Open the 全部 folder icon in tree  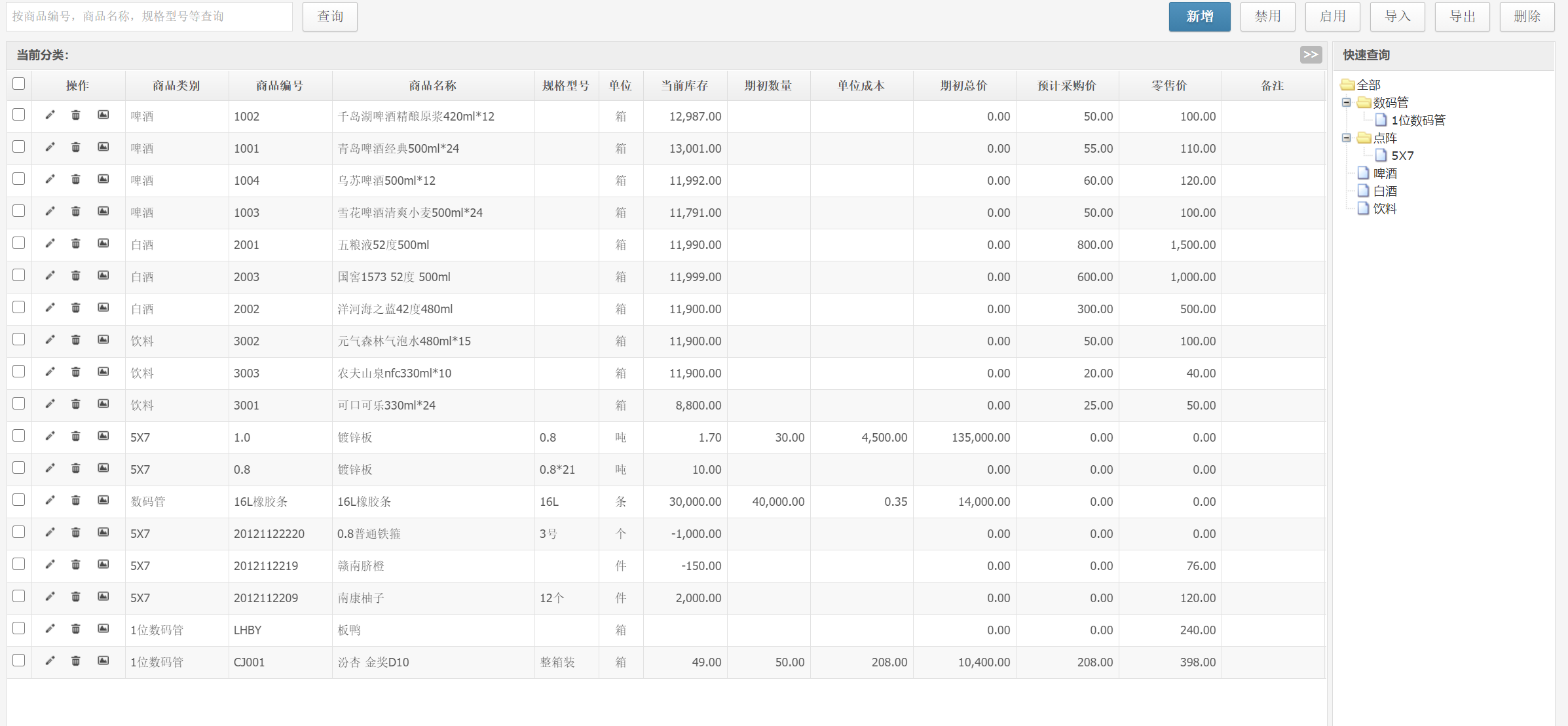tap(1348, 85)
